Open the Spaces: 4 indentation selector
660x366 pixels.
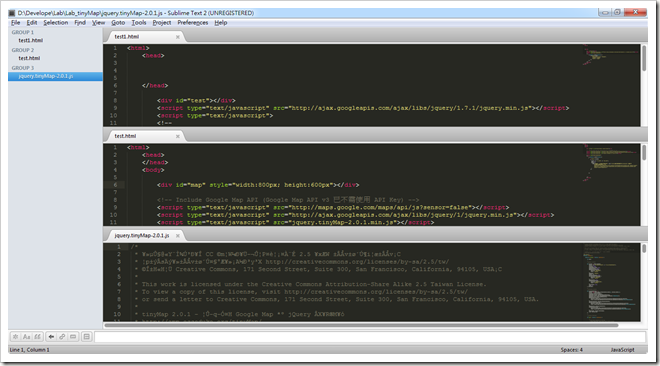click(x=571, y=350)
